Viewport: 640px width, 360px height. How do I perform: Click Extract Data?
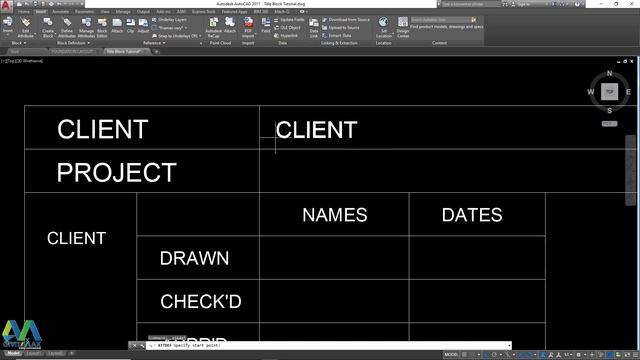[x=337, y=36]
